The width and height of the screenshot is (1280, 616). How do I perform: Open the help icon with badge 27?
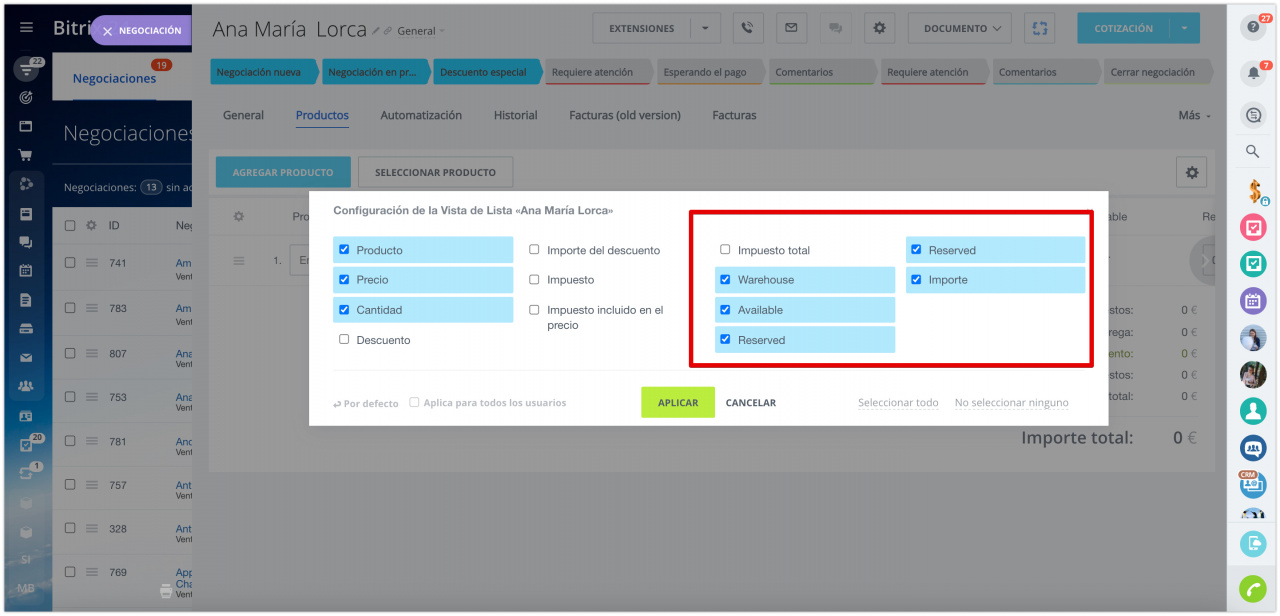[1253, 28]
